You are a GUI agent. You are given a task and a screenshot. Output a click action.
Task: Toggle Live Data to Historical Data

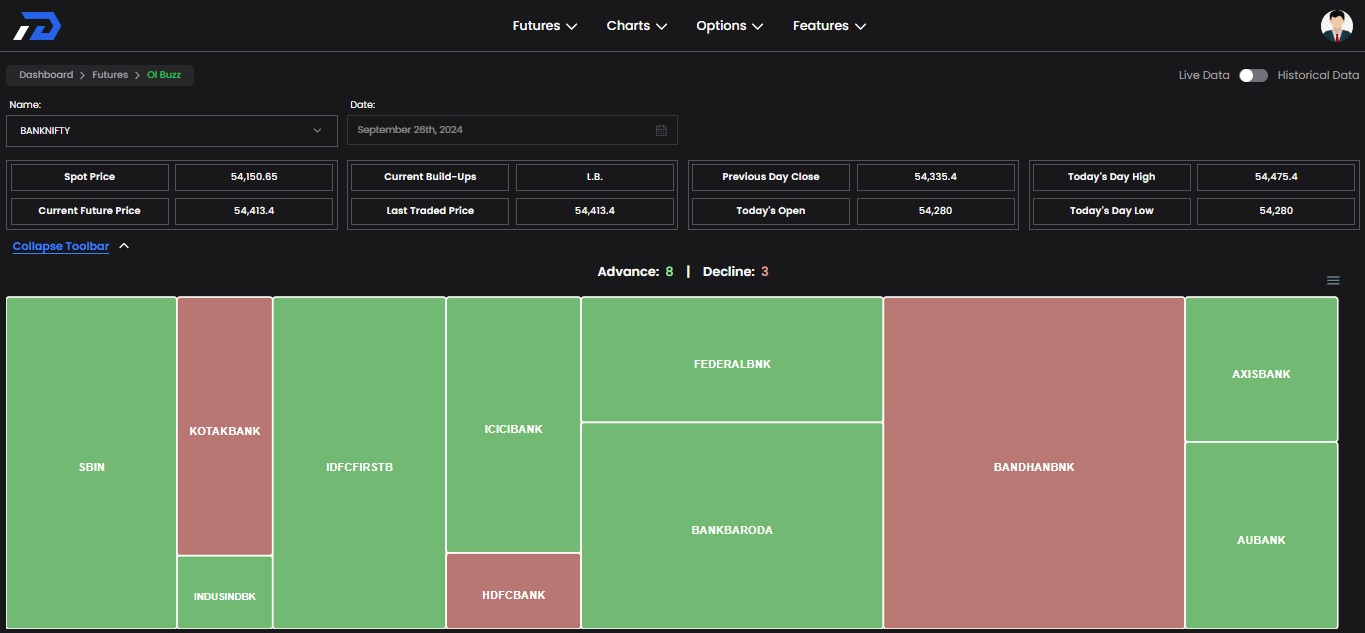click(1252, 75)
